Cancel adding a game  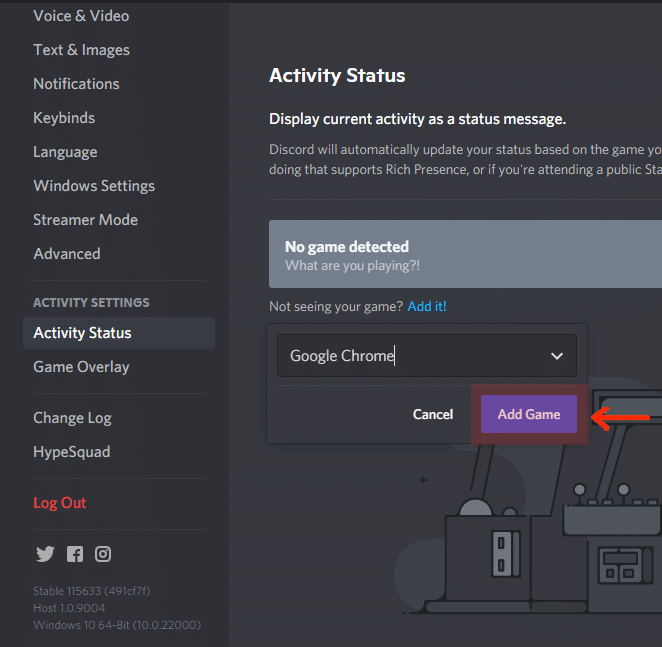point(433,414)
